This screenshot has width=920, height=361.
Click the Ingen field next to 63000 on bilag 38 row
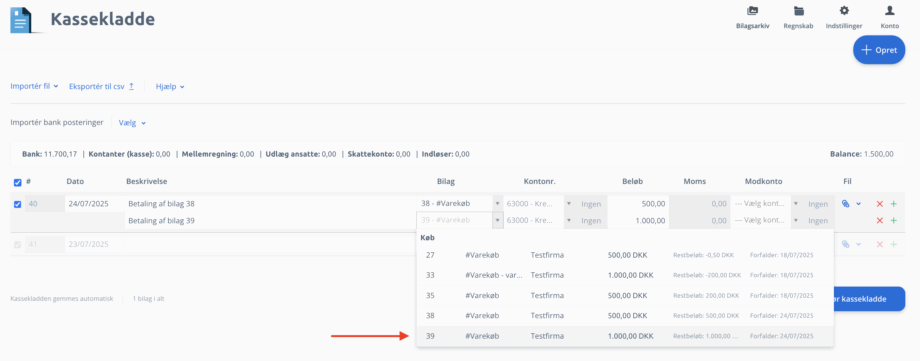[591, 204]
